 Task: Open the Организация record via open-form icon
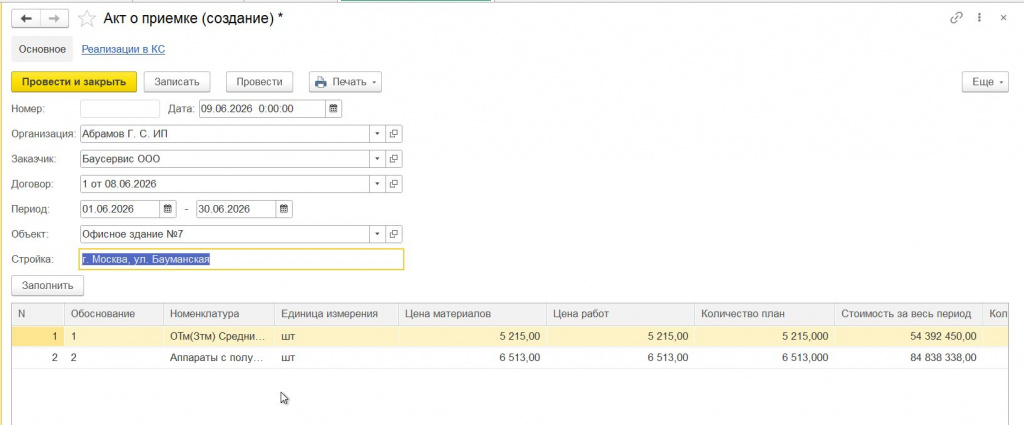(394, 134)
